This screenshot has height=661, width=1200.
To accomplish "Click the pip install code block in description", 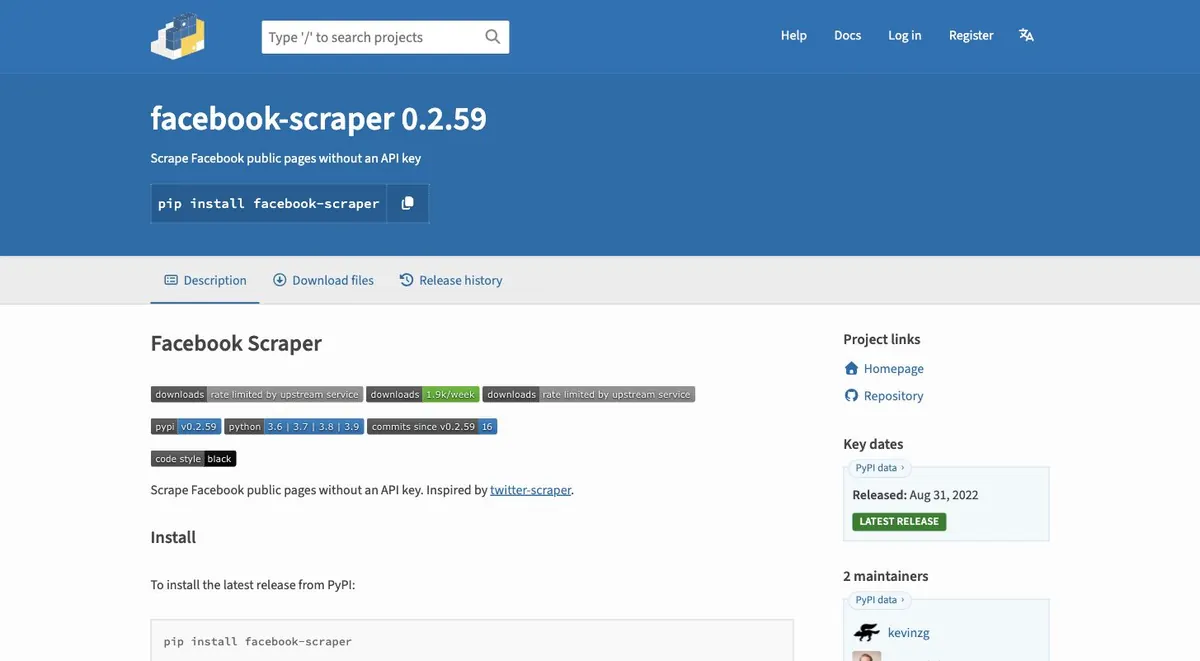I will (x=472, y=640).
